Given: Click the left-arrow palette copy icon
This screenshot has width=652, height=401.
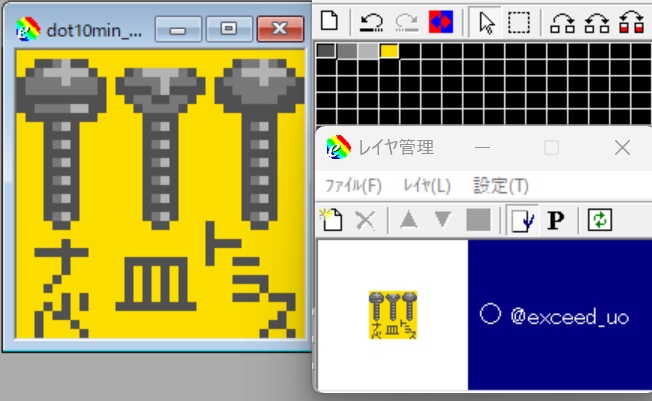Looking at the screenshot, I should pyautogui.click(x=597, y=22).
